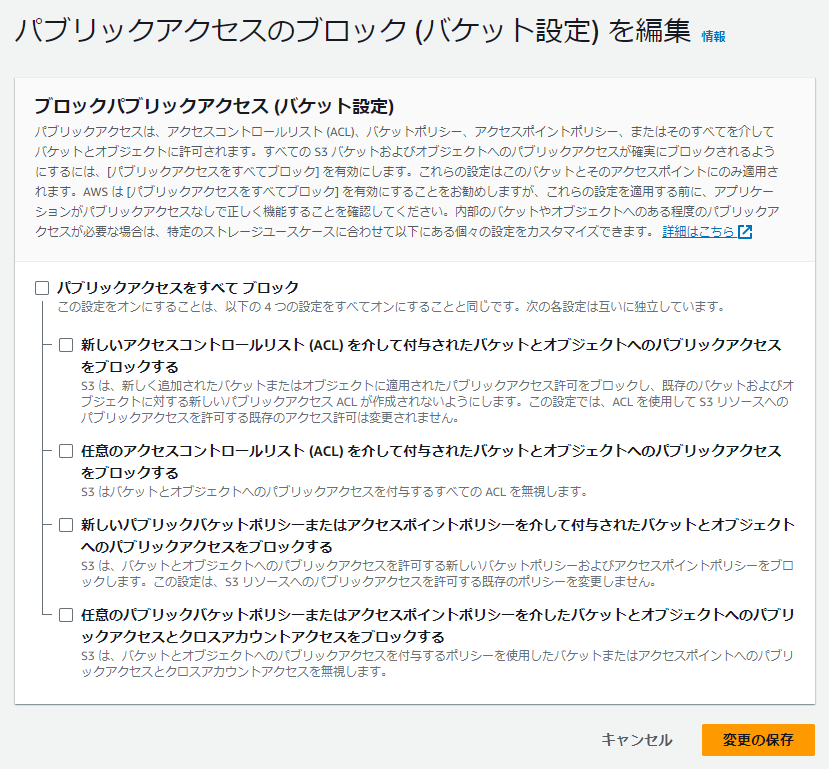Click label beginning '新しいパブリックバケットポリシー'

(438, 535)
